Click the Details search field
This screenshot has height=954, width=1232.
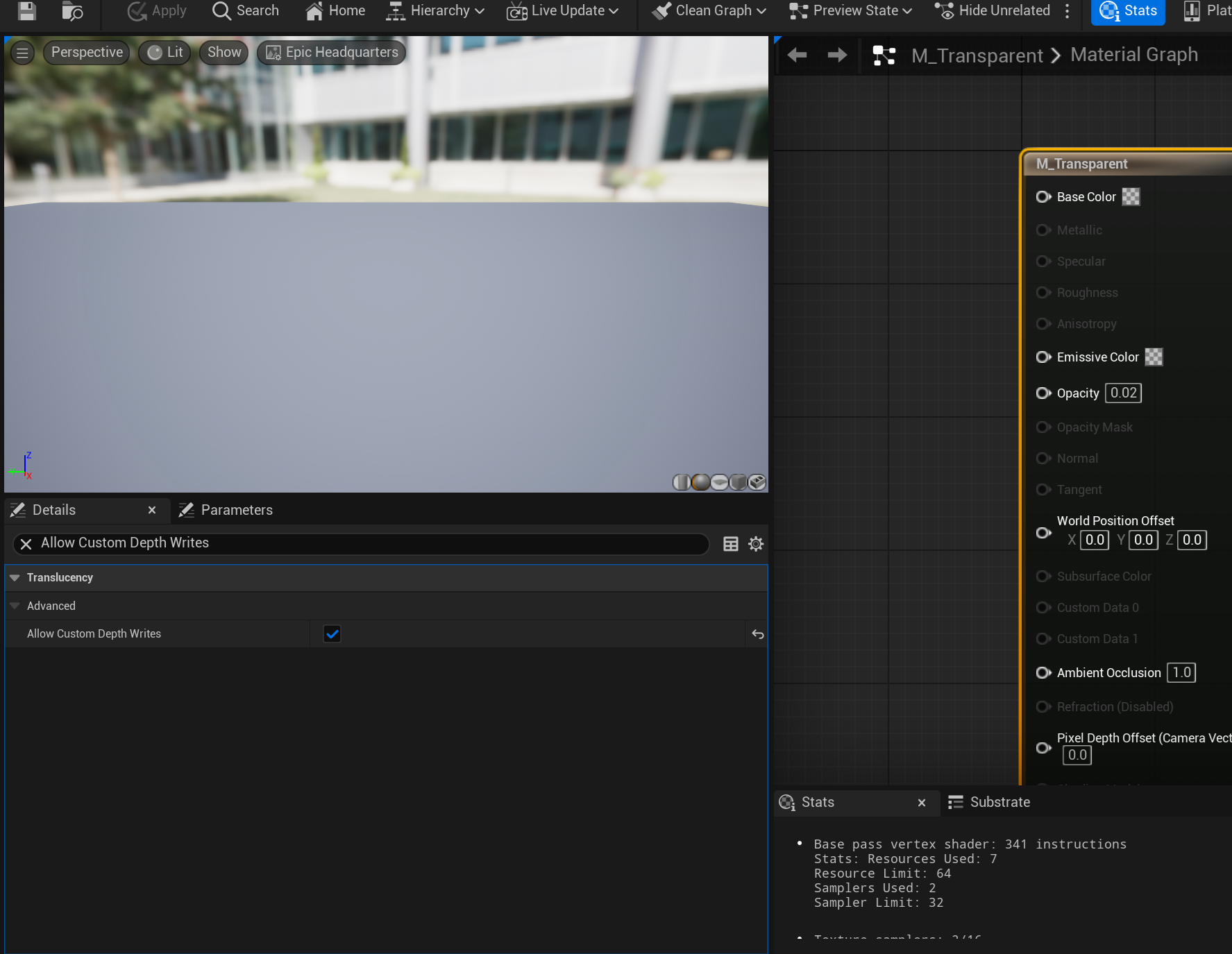[x=361, y=544]
